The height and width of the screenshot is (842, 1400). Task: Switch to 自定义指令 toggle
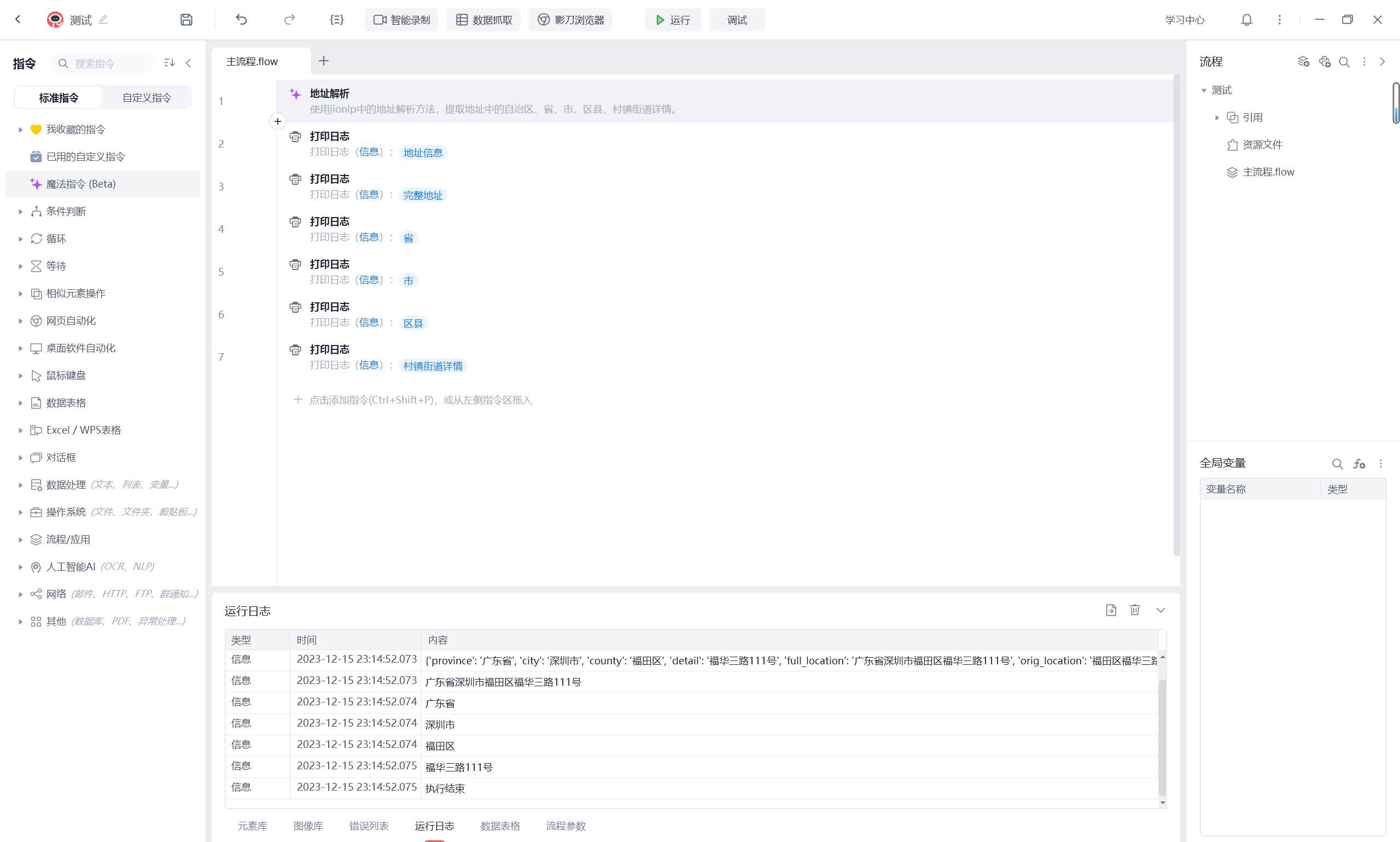pos(147,97)
